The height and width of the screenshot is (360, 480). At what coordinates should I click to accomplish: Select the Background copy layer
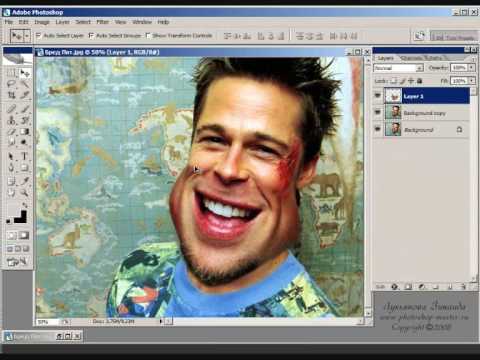click(427, 113)
